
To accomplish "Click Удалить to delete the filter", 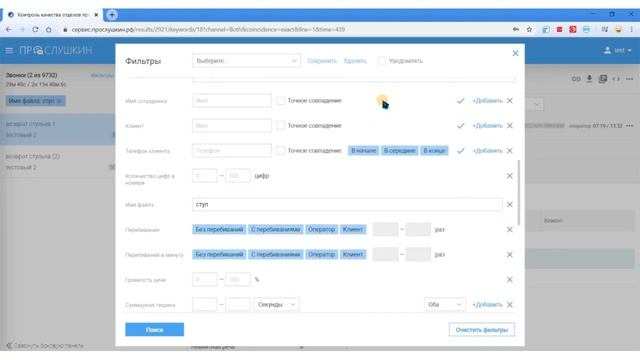I will 355,61.
